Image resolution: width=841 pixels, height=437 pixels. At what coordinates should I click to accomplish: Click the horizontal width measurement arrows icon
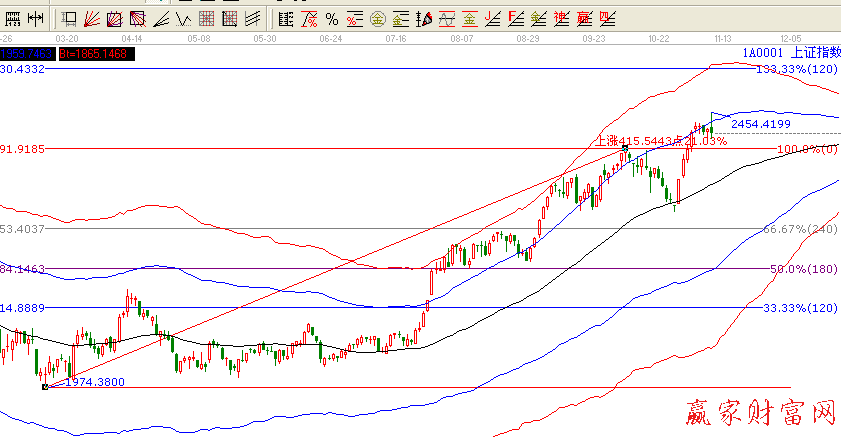pyautogui.click(x=36, y=18)
